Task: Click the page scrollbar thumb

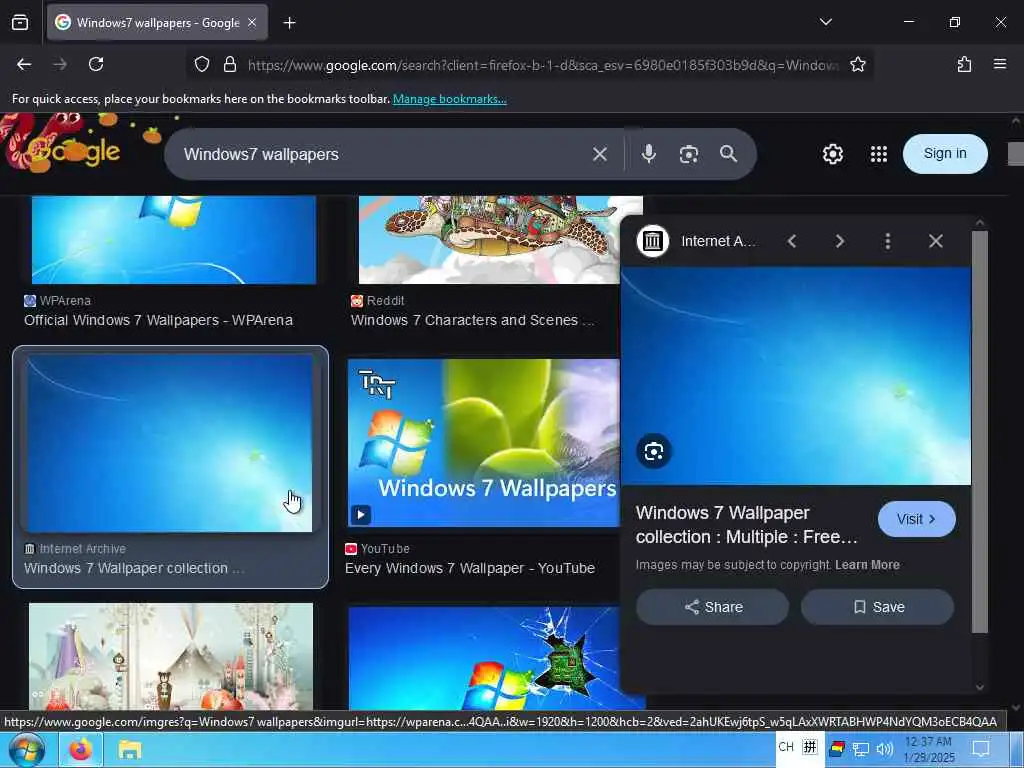Action: (1016, 154)
